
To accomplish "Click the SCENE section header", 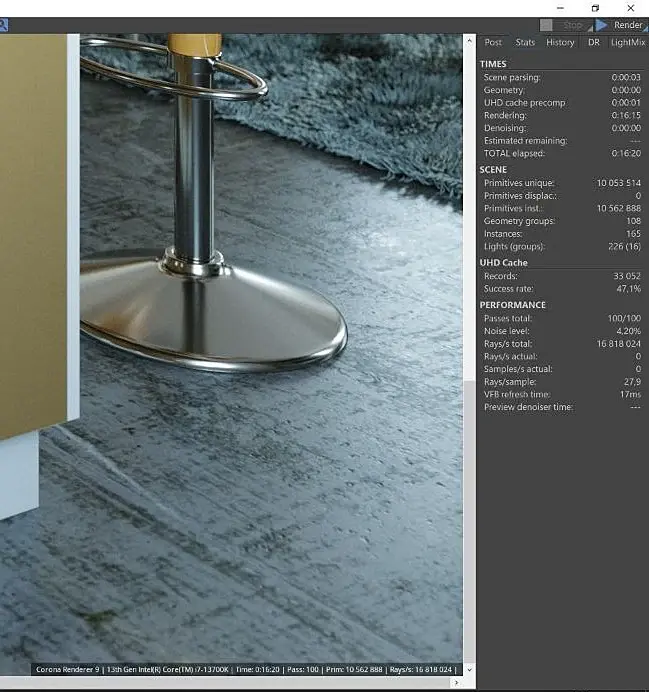I will pos(493,170).
